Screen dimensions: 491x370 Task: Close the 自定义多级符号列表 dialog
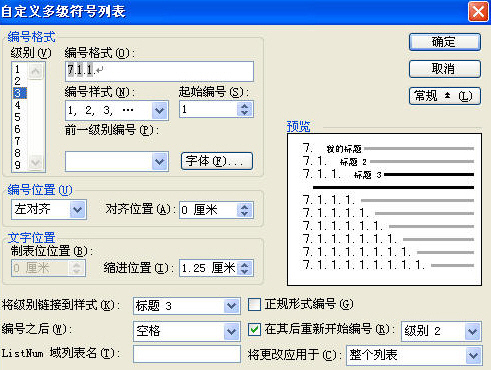pos(478,12)
